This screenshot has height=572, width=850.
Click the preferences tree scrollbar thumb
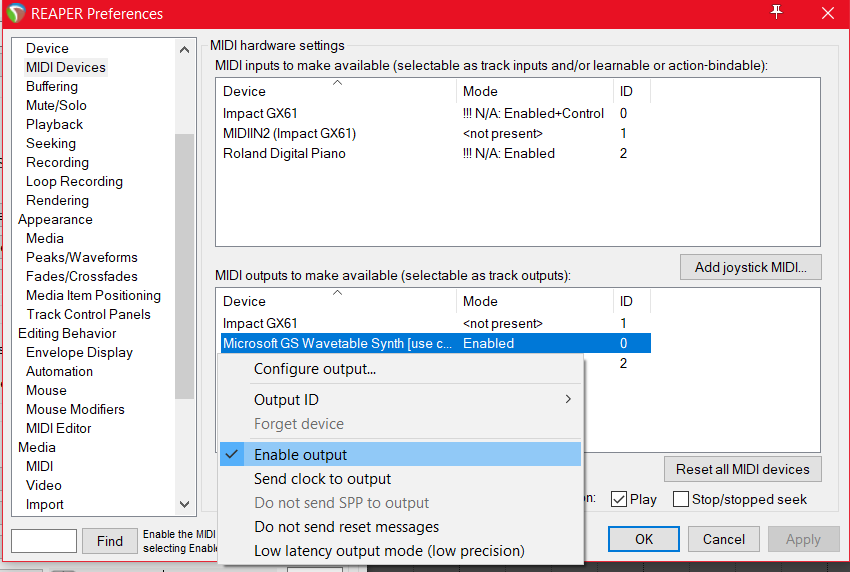[x=184, y=266]
